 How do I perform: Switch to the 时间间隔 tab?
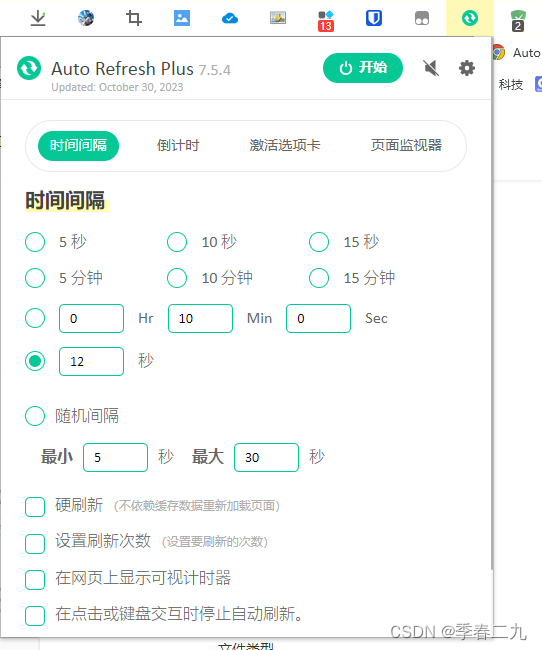78,146
